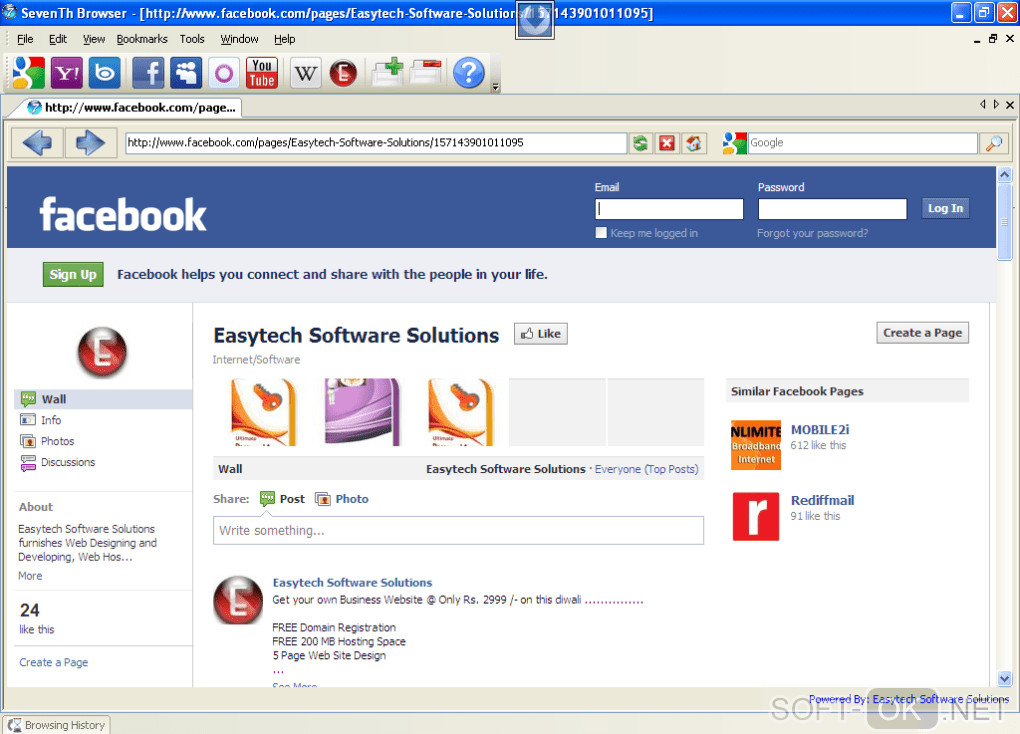Open Everyone (Top Posts) filter
Viewport: 1020px width, 734px height.
[x=647, y=469]
